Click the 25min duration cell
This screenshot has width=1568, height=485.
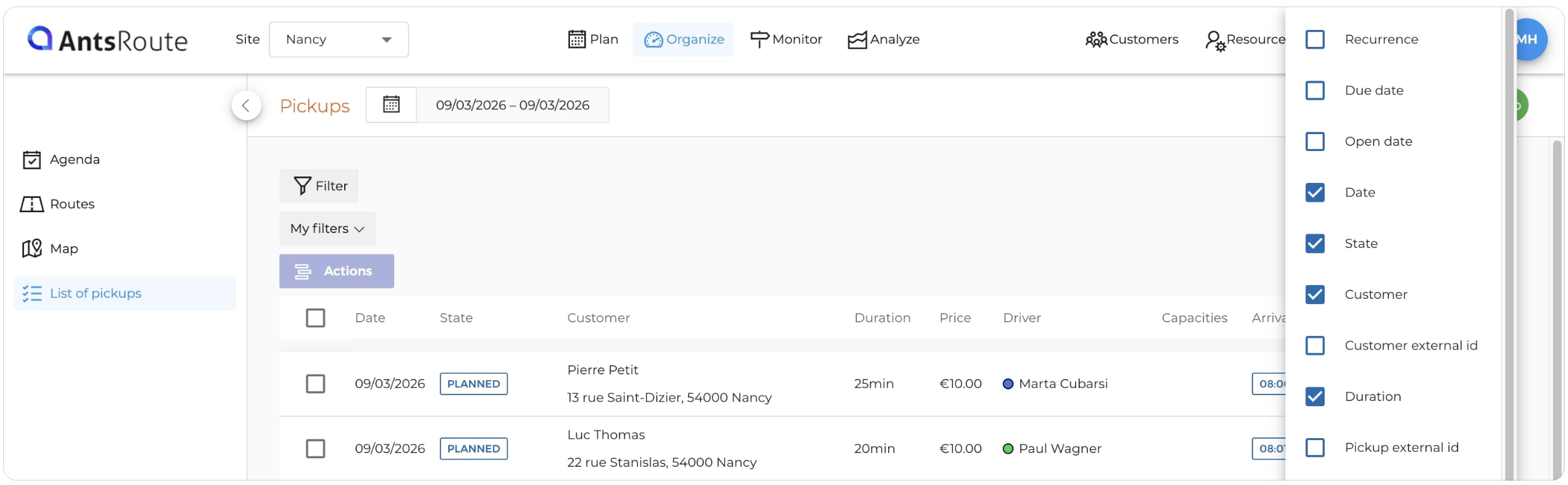(874, 384)
